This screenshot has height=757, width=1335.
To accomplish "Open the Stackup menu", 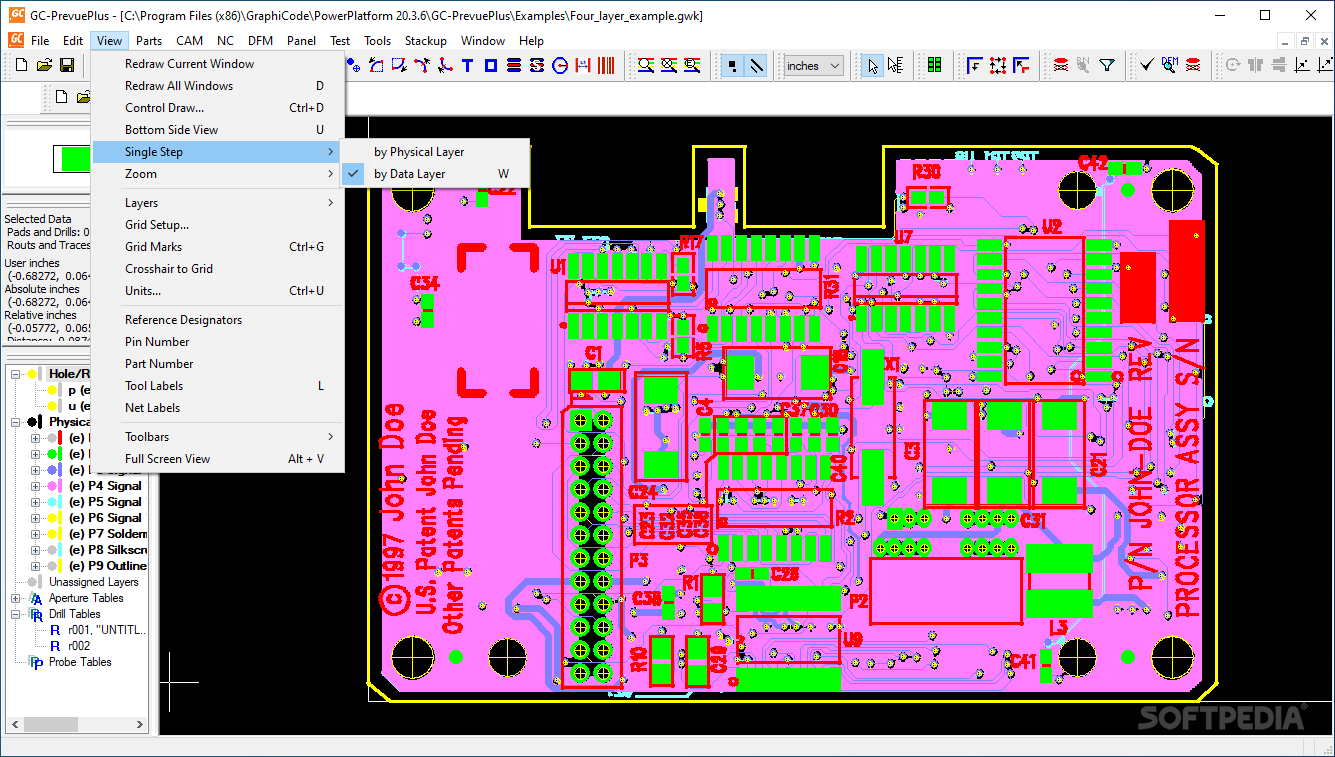I will tap(425, 41).
